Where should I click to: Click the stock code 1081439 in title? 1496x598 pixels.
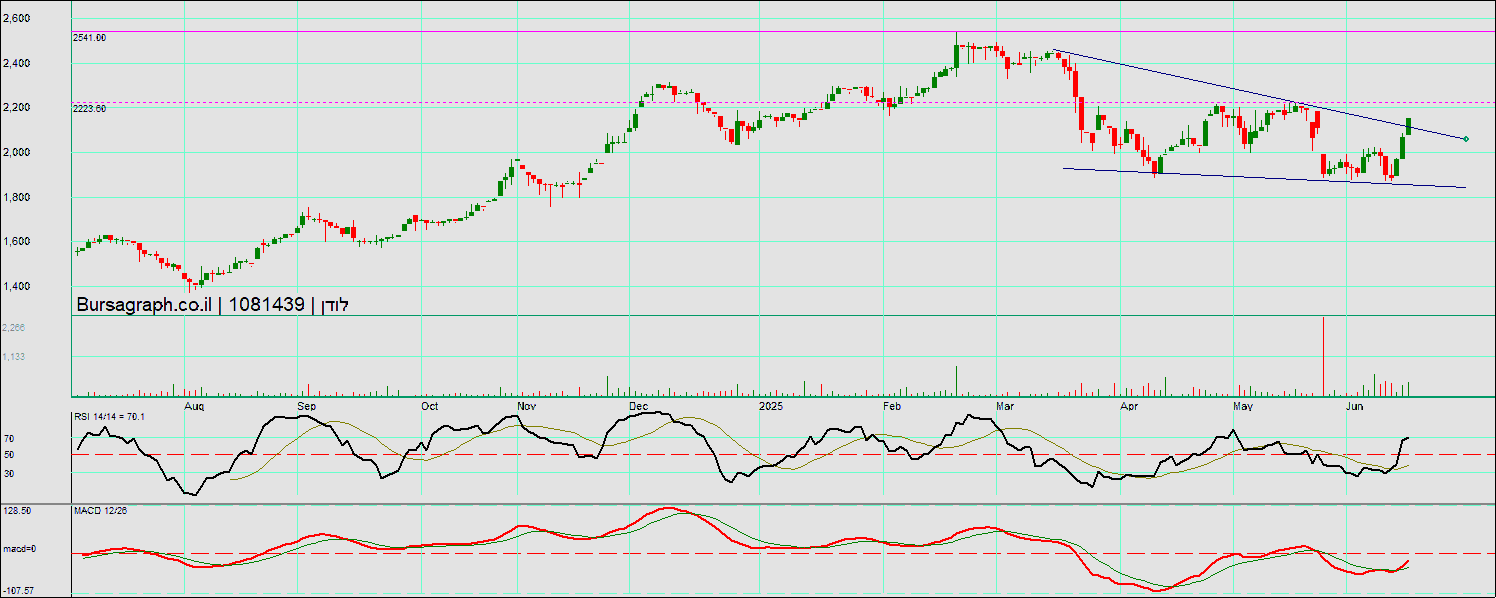[x=266, y=305]
